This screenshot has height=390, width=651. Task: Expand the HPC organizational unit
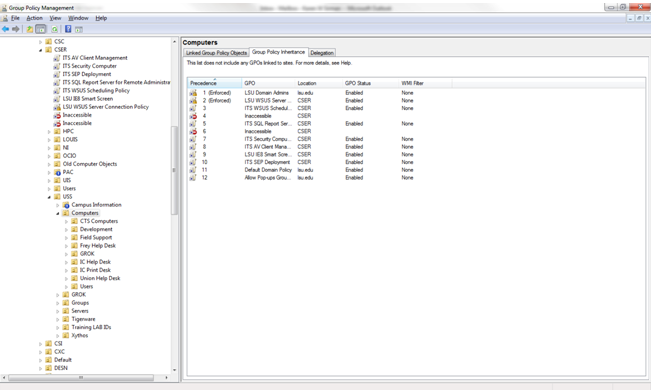click(49, 132)
